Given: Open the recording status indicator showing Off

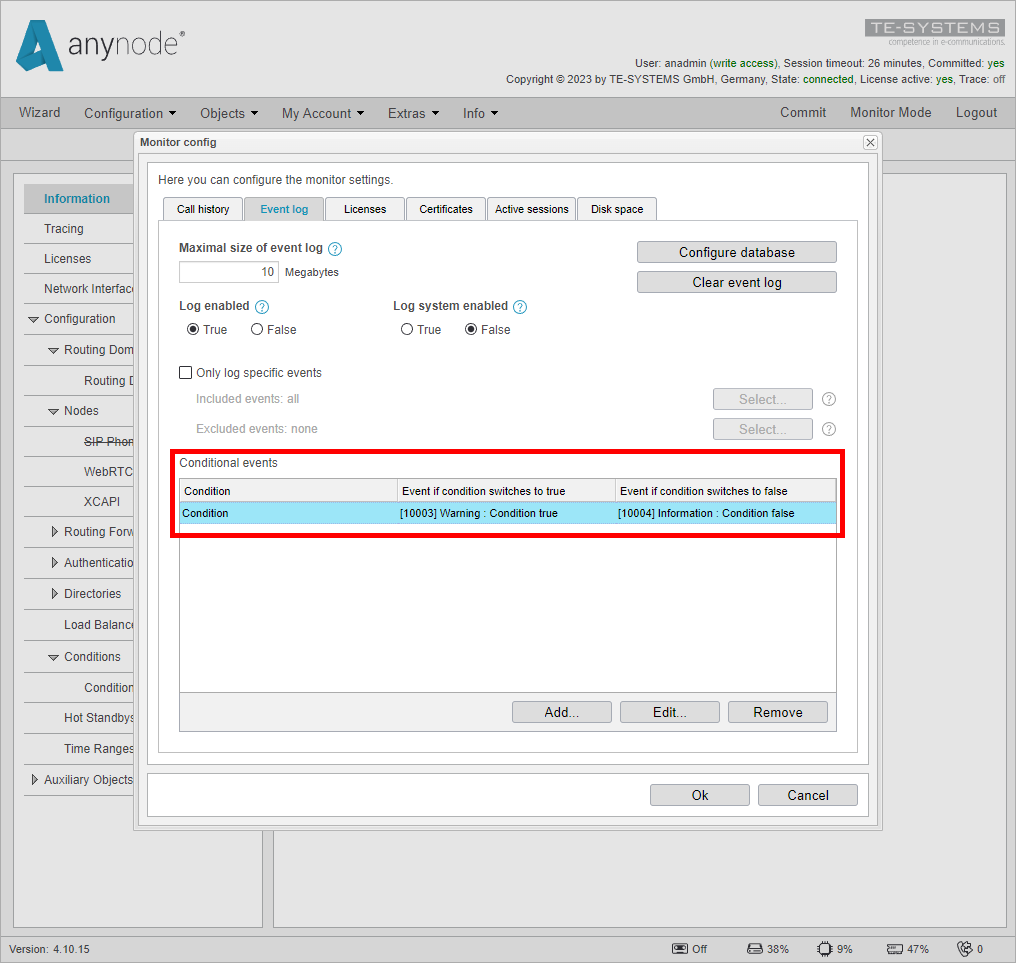Looking at the screenshot, I should tap(690, 948).
